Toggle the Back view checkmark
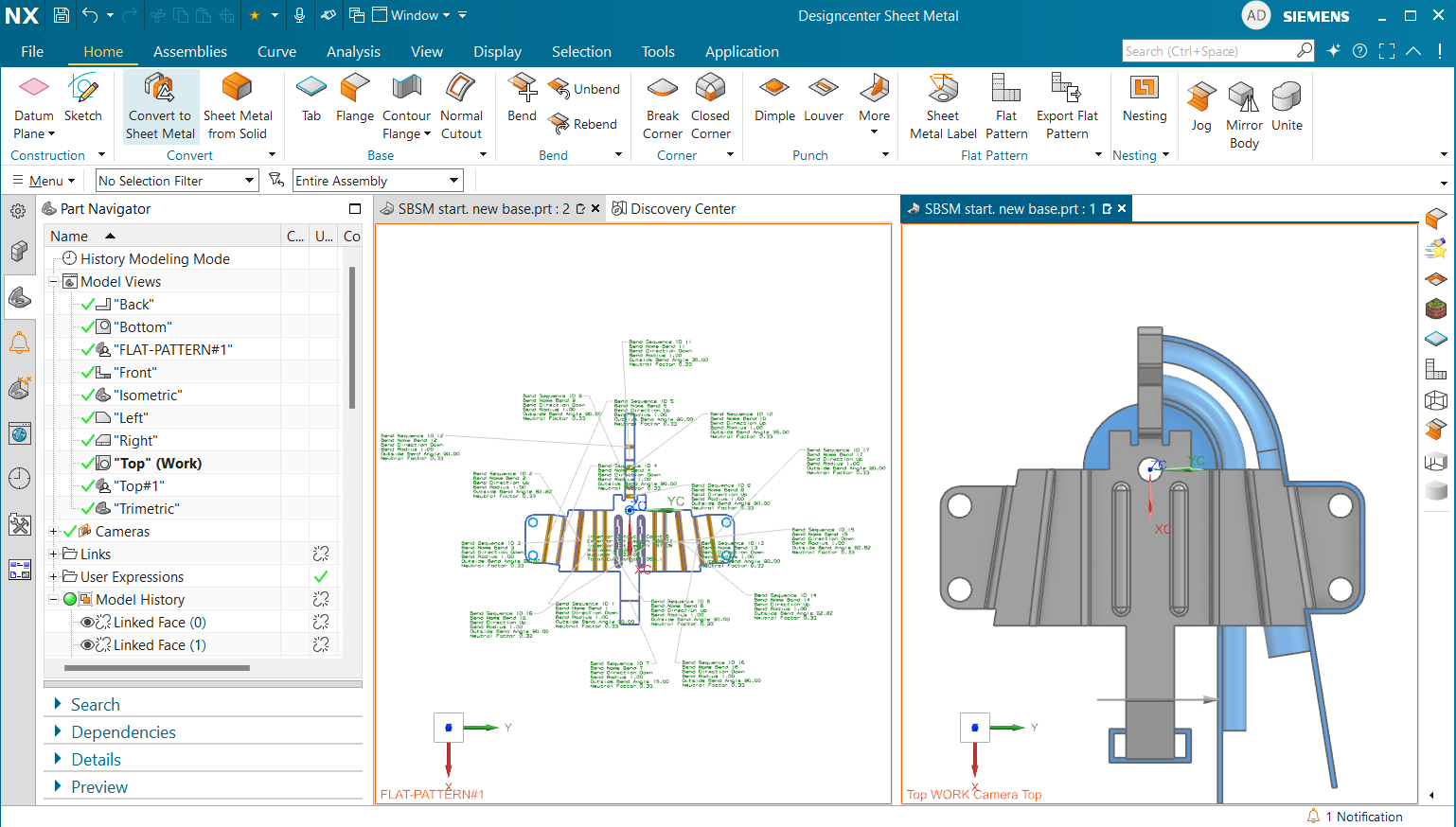This screenshot has width=1456, height=827. click(90, 304)
